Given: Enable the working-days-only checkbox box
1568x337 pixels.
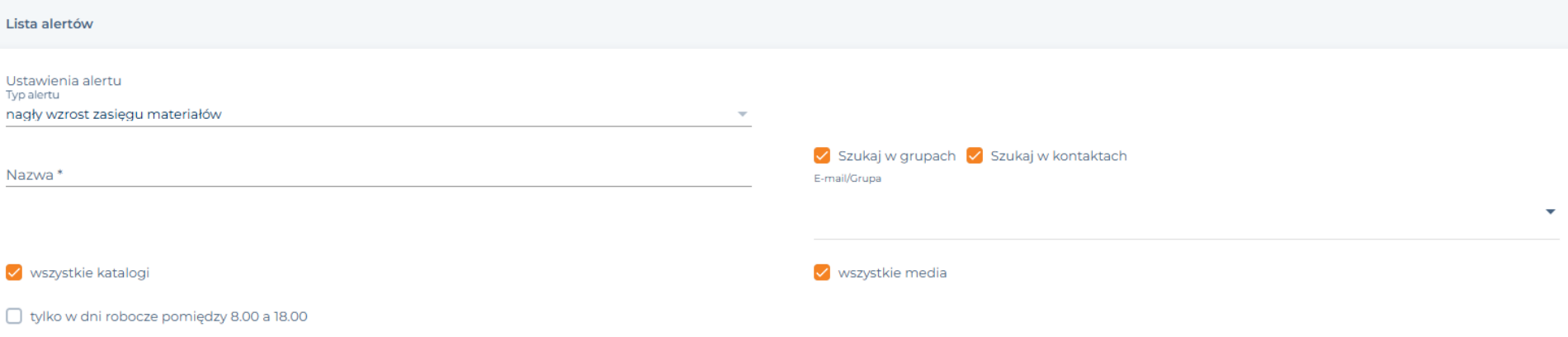Looking at the screenshot, I should pos(14,316).
